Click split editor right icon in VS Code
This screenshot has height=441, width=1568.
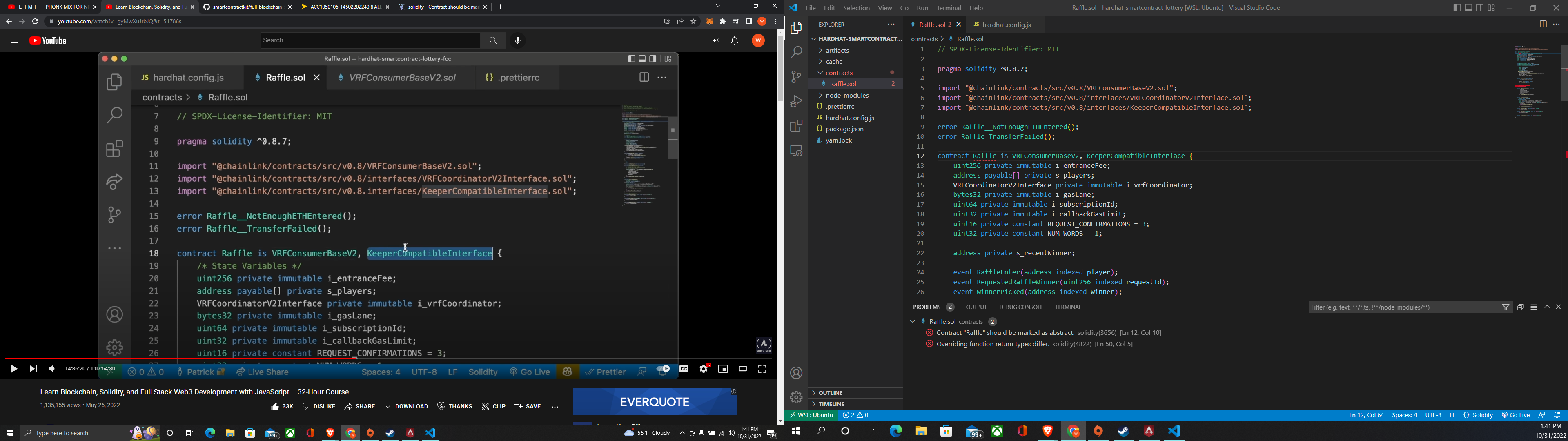point(1542,24)
